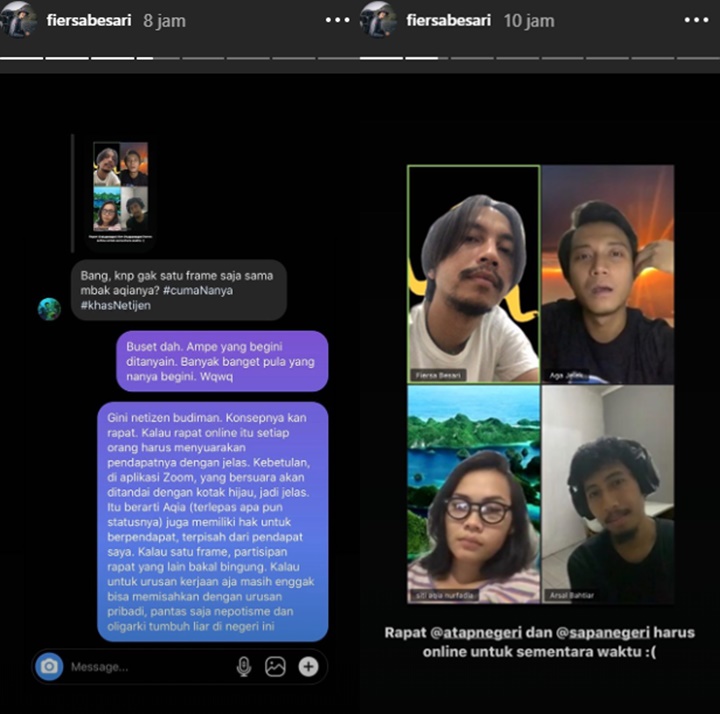Screen dimensions: 720x714
Task: Tap the video tile with sunset background
Action: click(608, 274)
